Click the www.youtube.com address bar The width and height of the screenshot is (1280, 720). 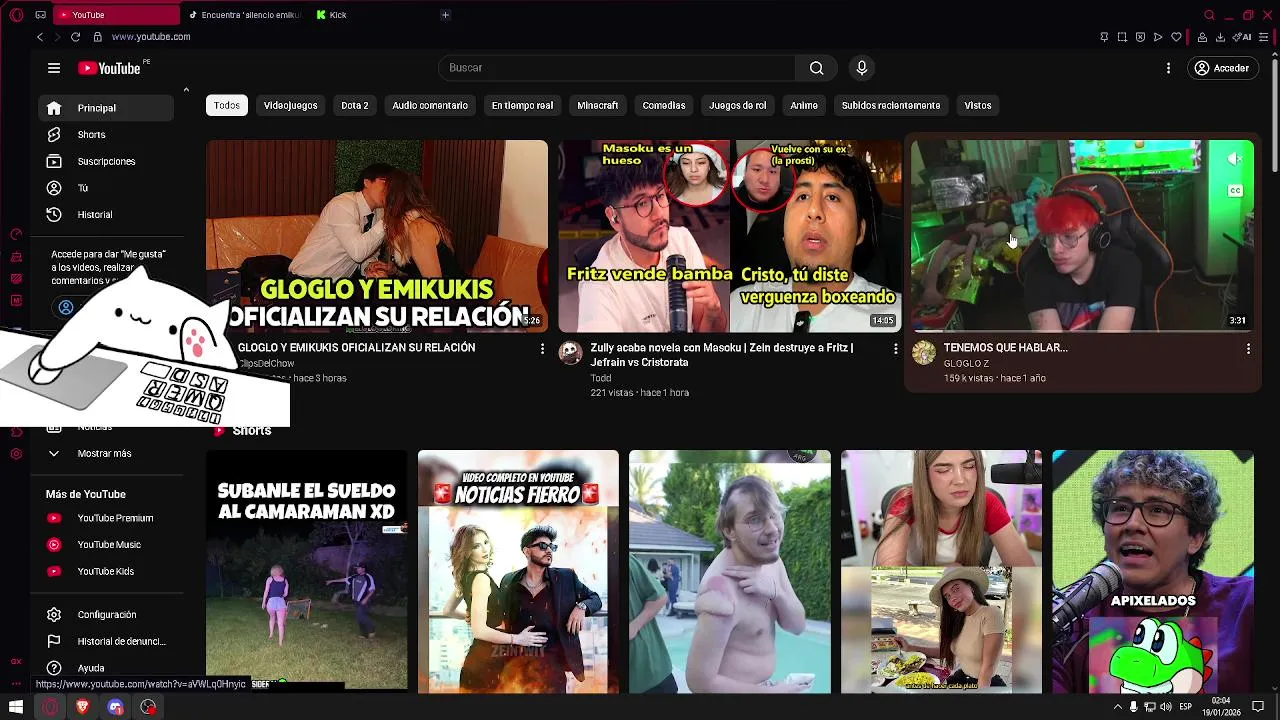[x=151, y=37]
